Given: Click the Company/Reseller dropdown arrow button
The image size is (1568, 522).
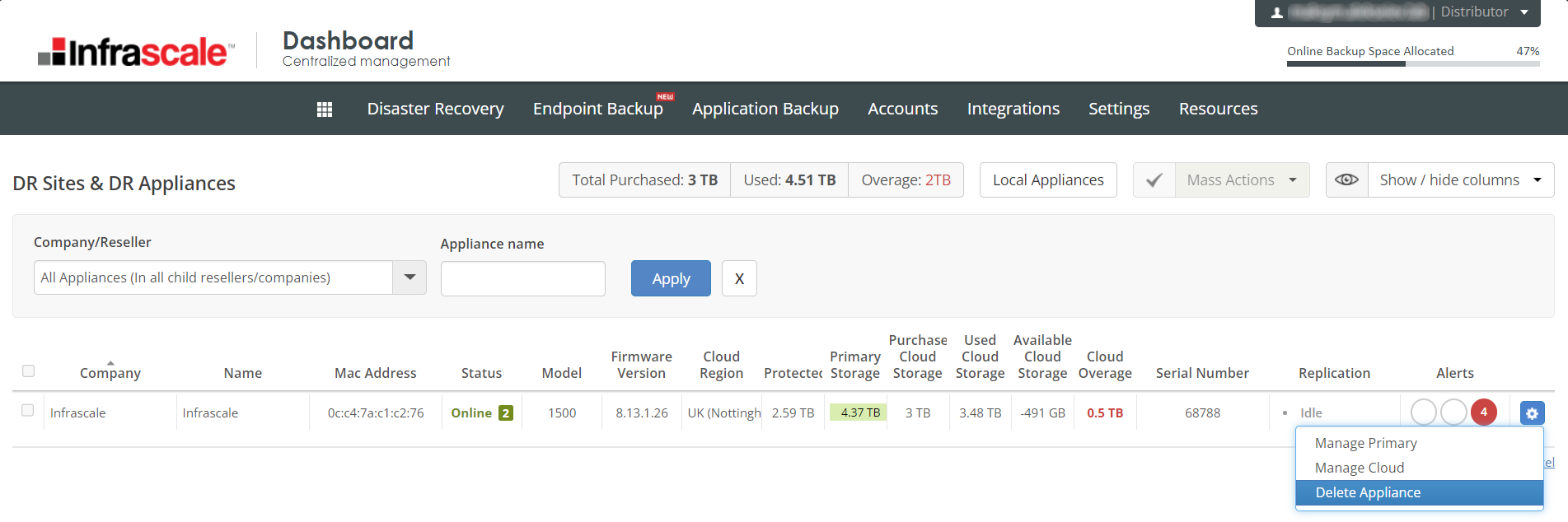Looking at the screenshot, I should pos(410,277).
